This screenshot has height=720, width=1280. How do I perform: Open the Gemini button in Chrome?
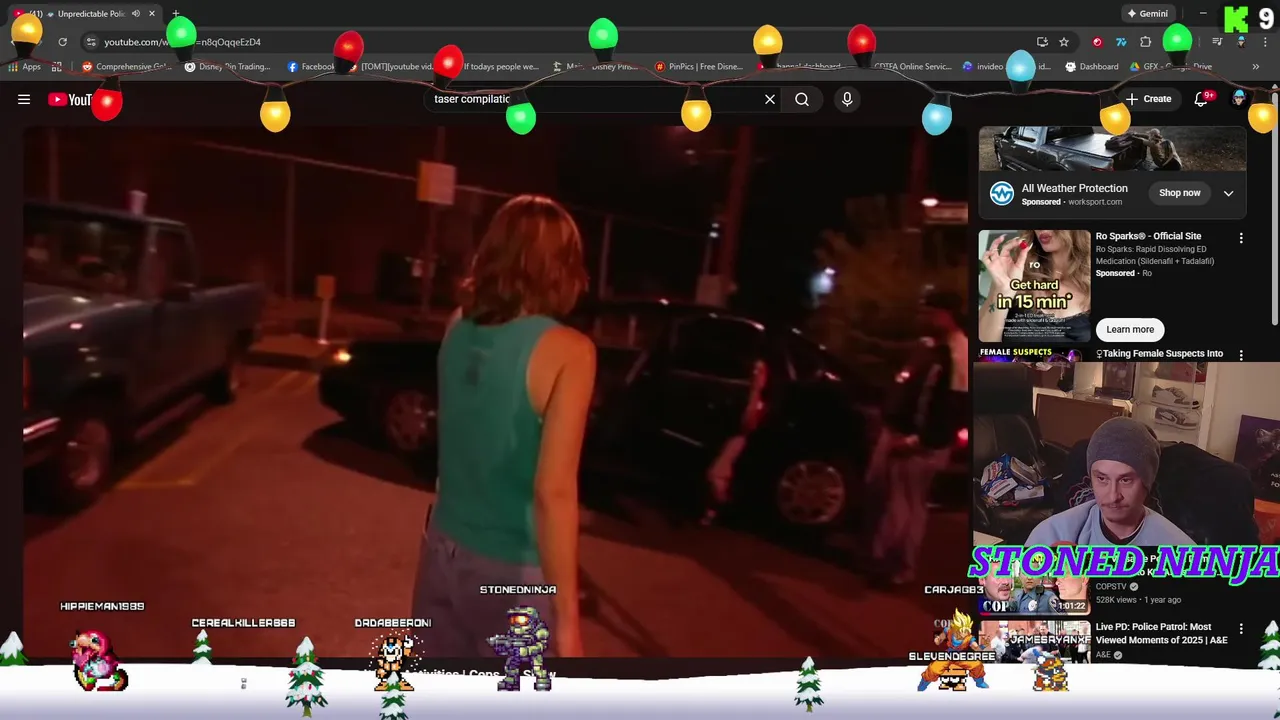(1147, 14)
